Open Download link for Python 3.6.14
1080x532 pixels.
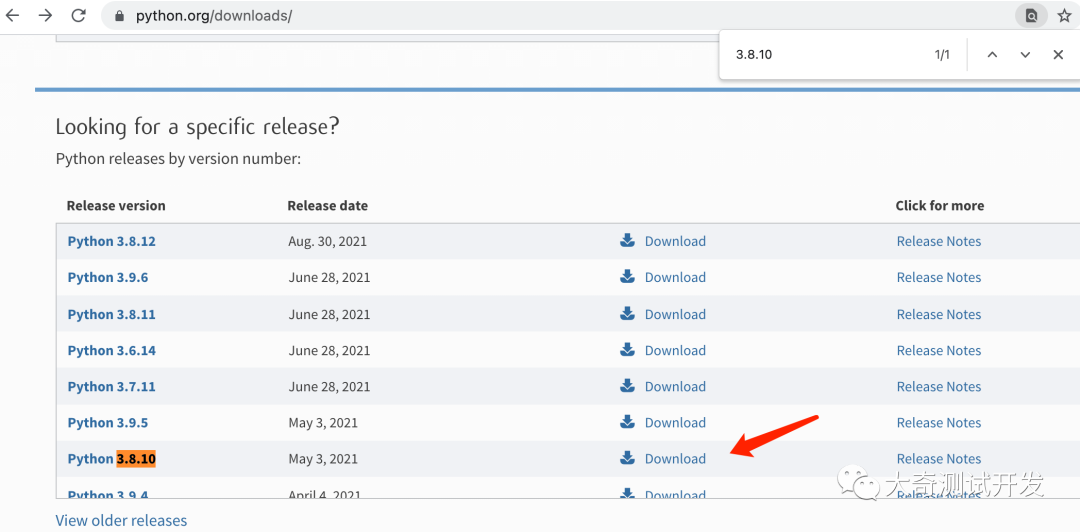pyautogui.click(x=675, y=351)
